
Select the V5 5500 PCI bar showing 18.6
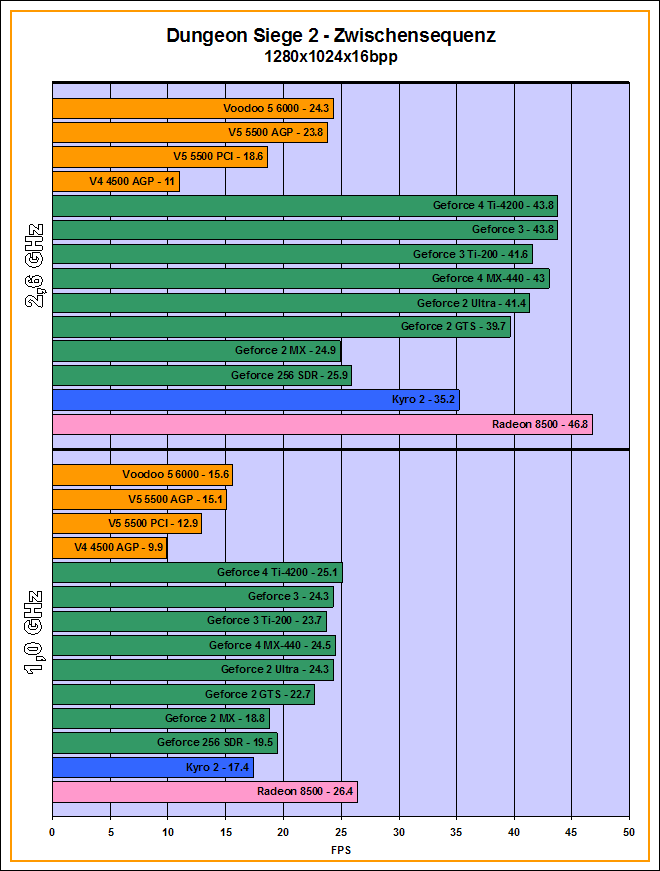click(x=159, y=157)
